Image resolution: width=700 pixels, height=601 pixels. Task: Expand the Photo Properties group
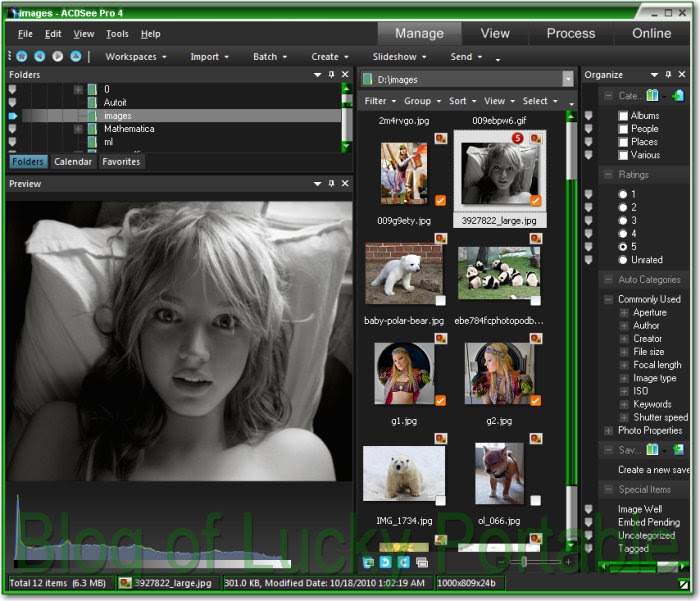(609, 430)
